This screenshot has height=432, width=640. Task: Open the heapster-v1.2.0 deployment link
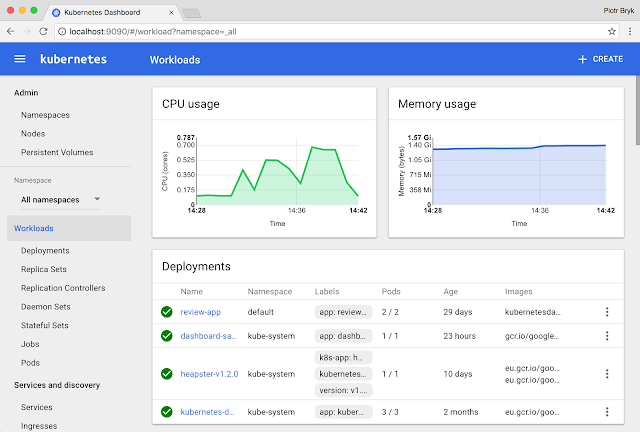click(210, 374)
